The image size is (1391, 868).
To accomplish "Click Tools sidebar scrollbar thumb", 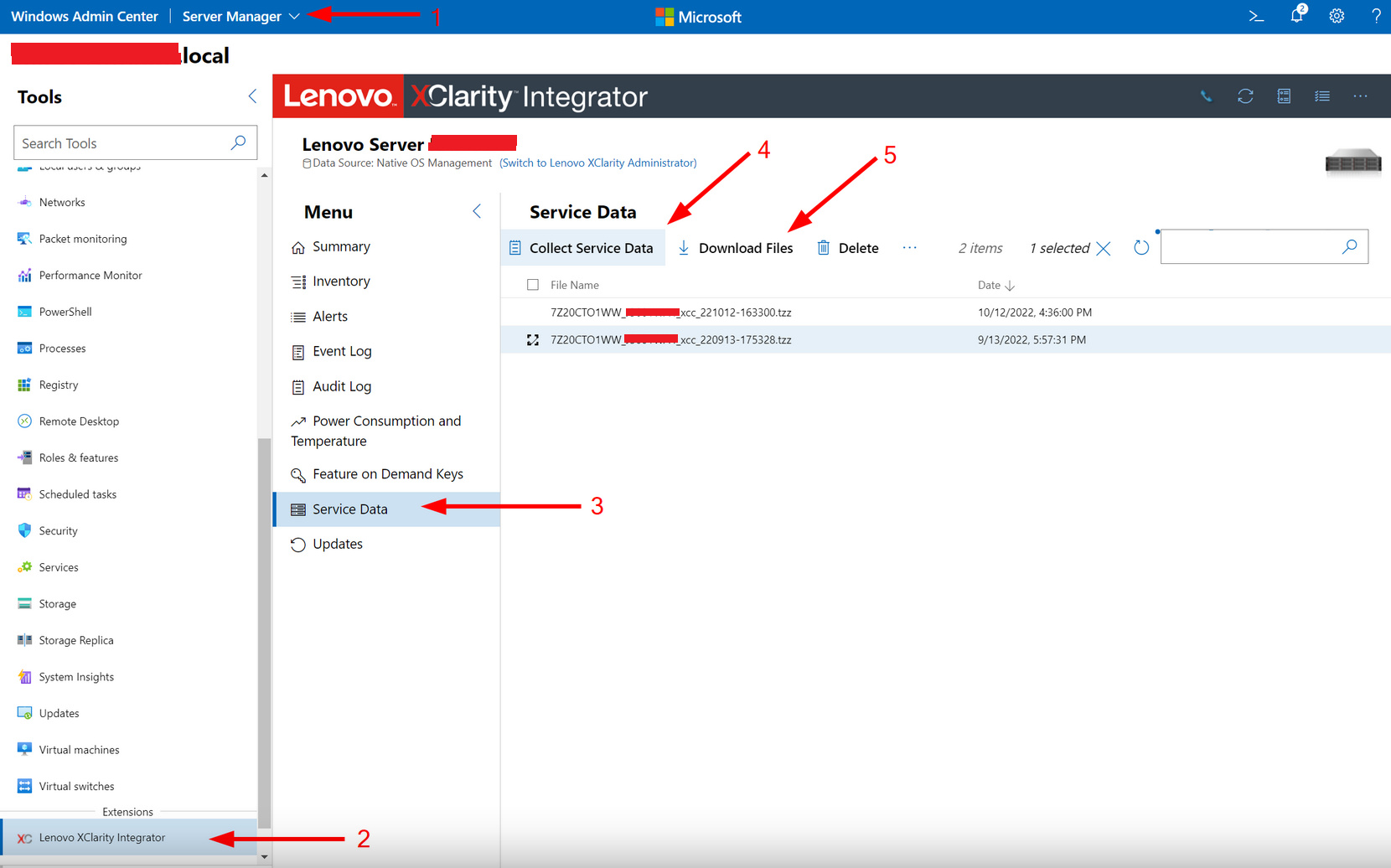I will click(x=265, y=633).
